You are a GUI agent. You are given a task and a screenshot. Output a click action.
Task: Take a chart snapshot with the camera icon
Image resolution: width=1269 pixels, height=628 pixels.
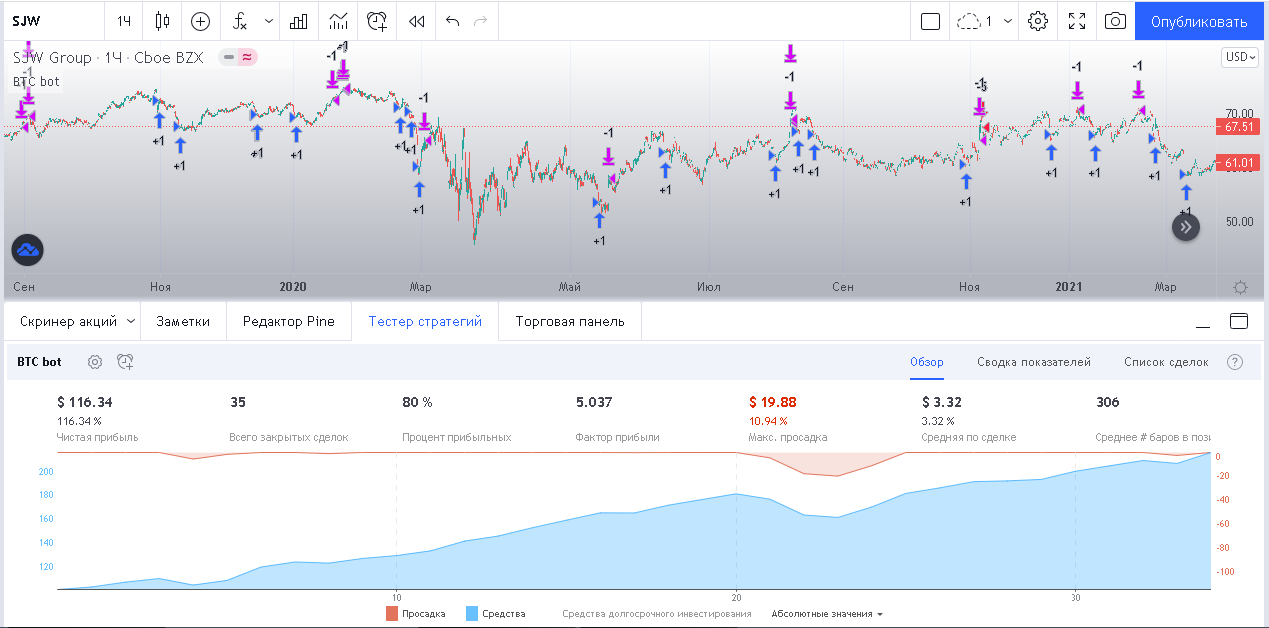click(1115, 21)
